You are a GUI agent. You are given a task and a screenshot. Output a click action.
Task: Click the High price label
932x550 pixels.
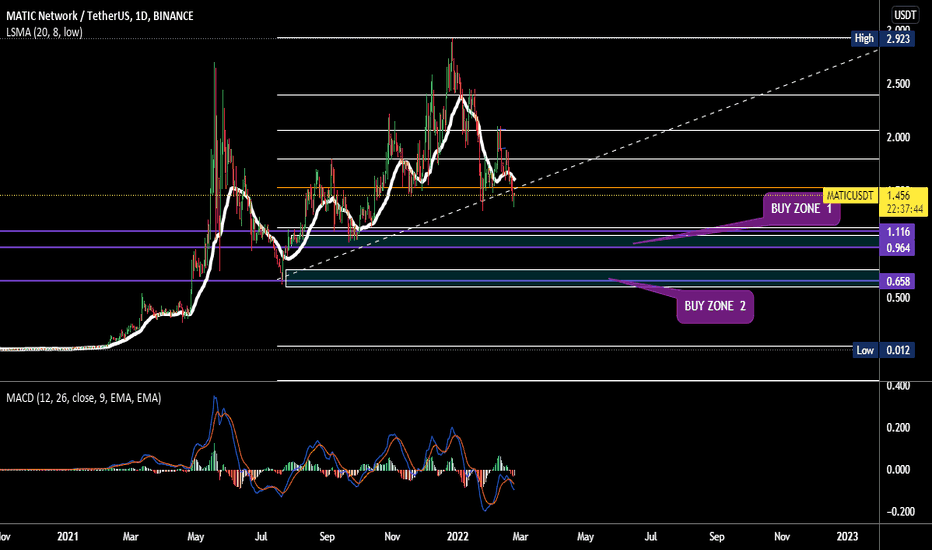click(x=864, y=39)
